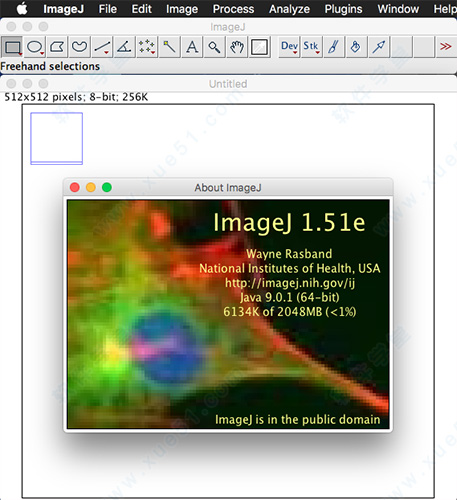Select the Text tool
Image resolution: width=457 pixels, height=500 pixels.
point(192,47)
